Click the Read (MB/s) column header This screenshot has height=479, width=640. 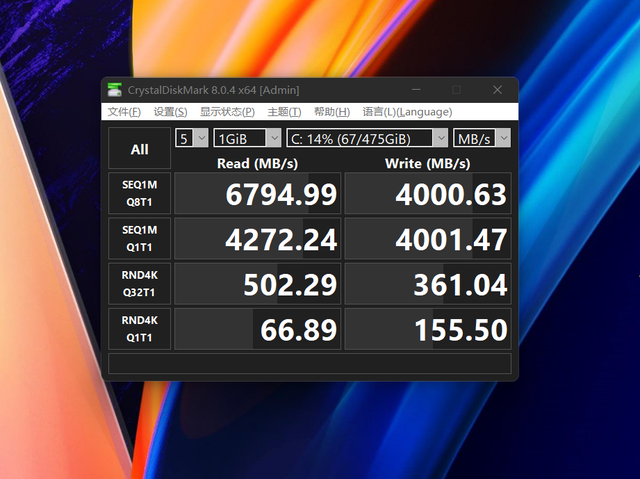[x=258, y=164]
